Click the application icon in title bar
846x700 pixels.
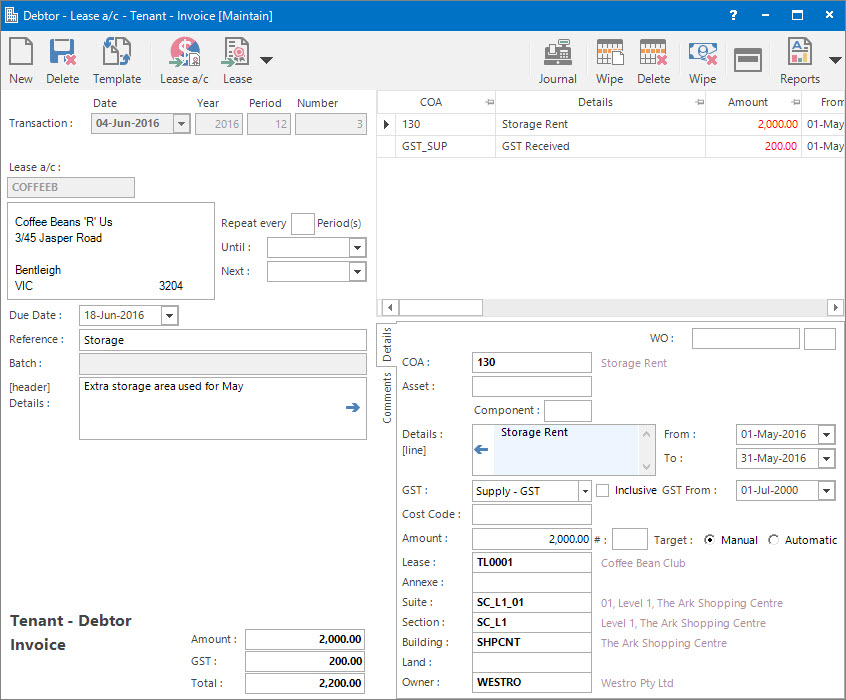11,15
